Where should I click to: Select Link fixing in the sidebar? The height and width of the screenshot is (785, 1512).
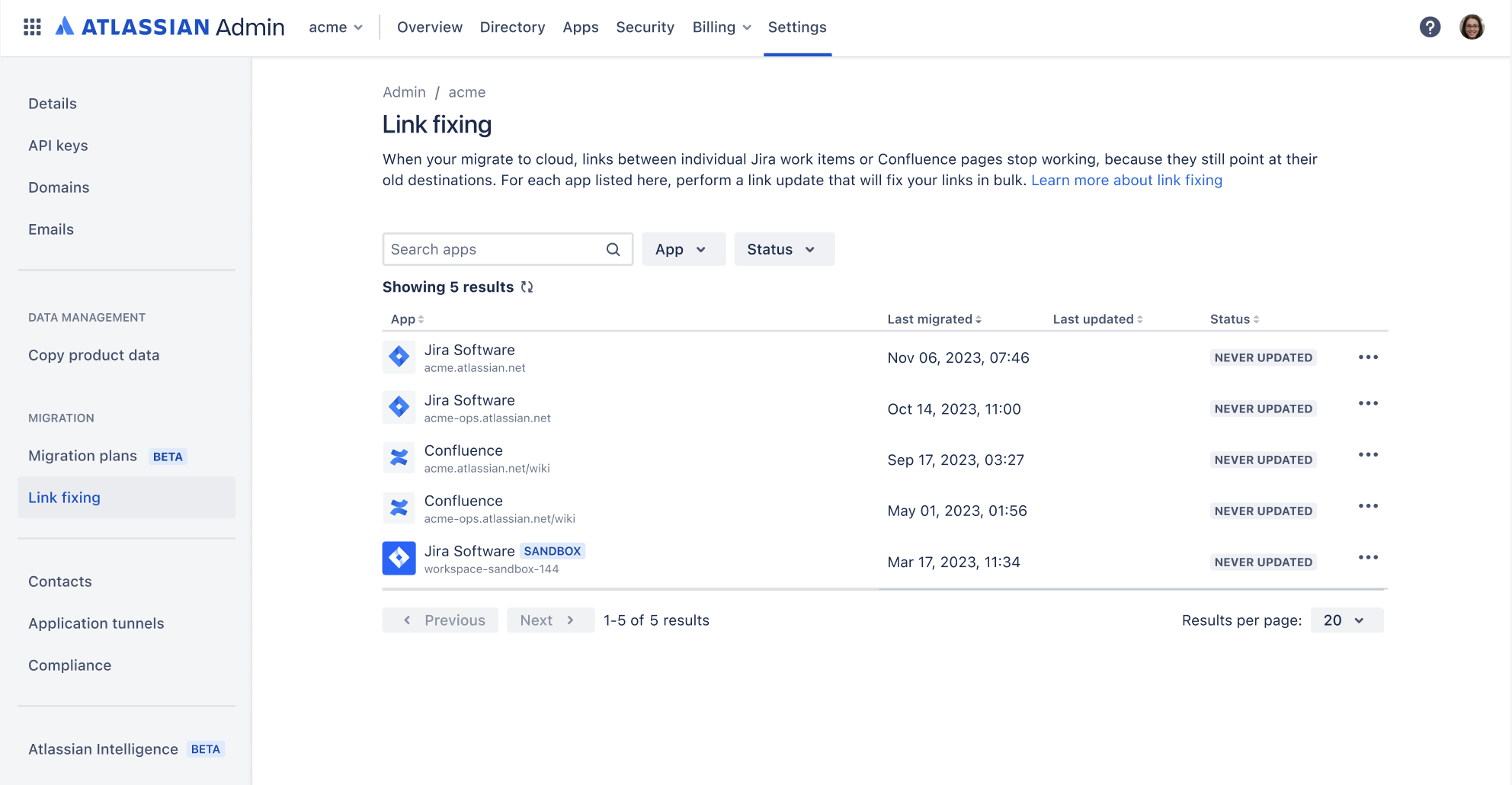(x=127, y=498)
